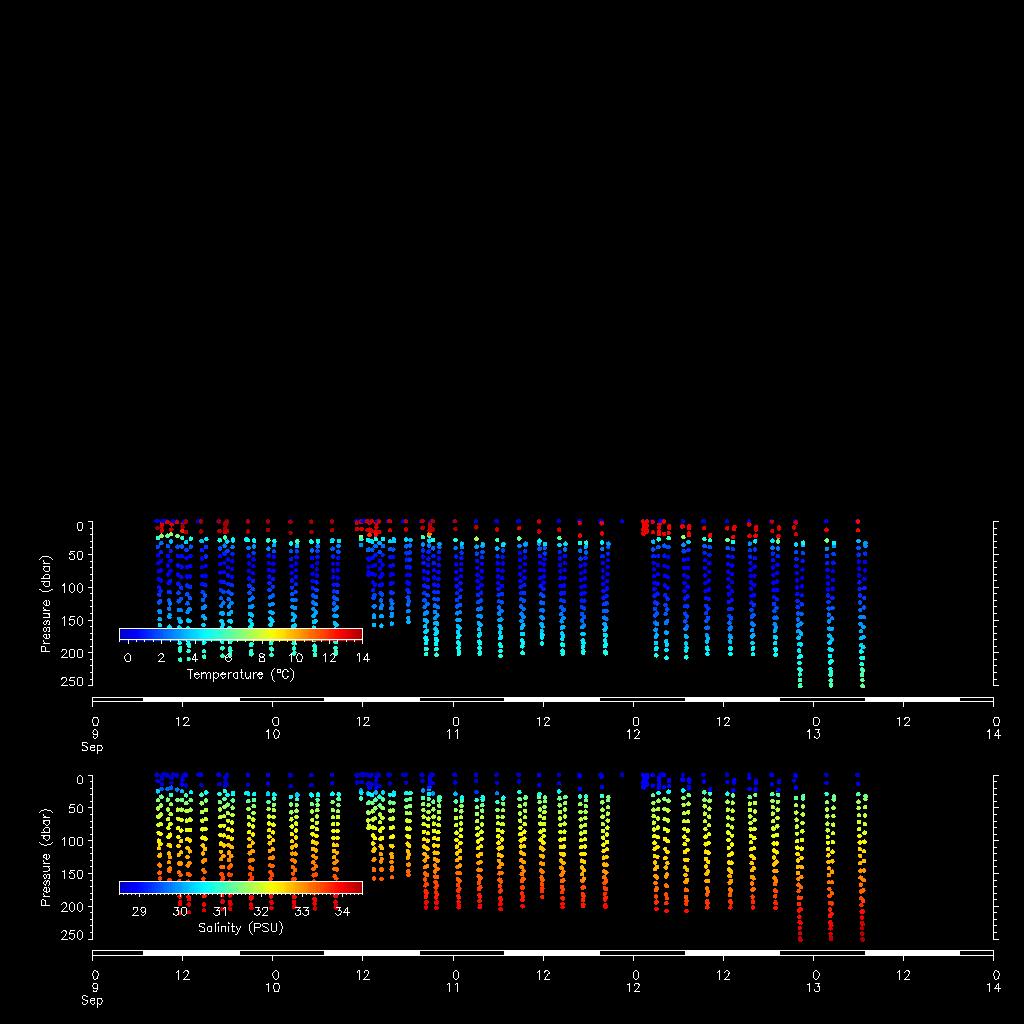Click the day-night bar beneath the temperature plot
This screenshot has height=1024, width=1024.
(543, 699)
